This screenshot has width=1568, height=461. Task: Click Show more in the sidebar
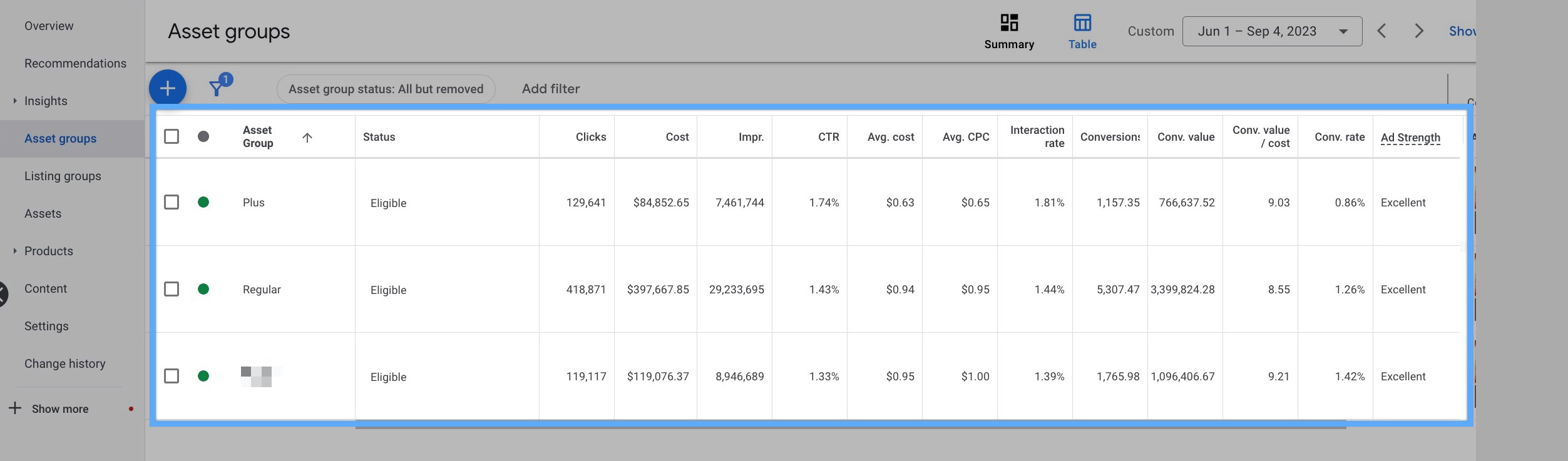(60, 408)
